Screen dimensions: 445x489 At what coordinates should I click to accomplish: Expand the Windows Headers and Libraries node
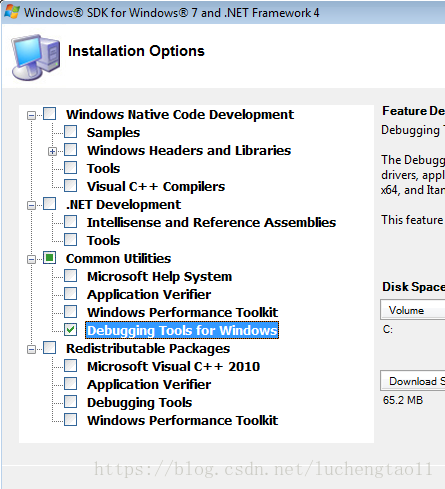(52, 152)
